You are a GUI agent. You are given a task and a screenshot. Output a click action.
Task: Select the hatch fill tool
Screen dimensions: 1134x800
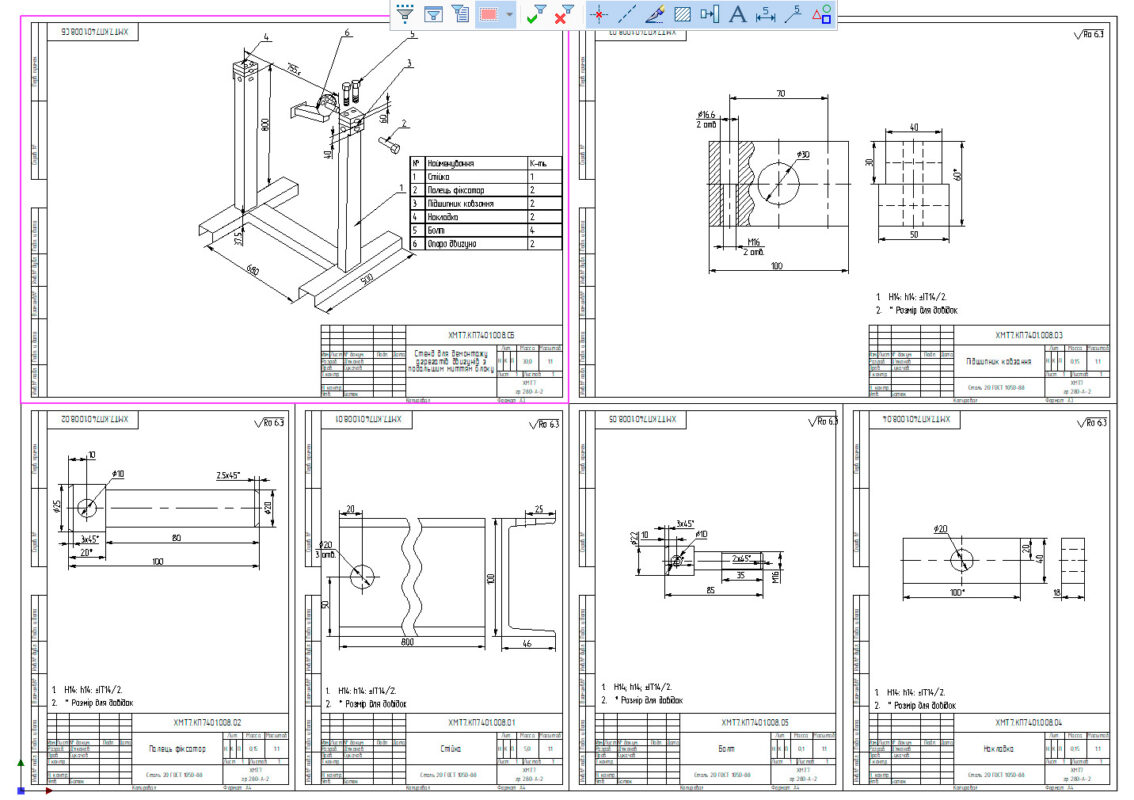click(x=683, y=14)
